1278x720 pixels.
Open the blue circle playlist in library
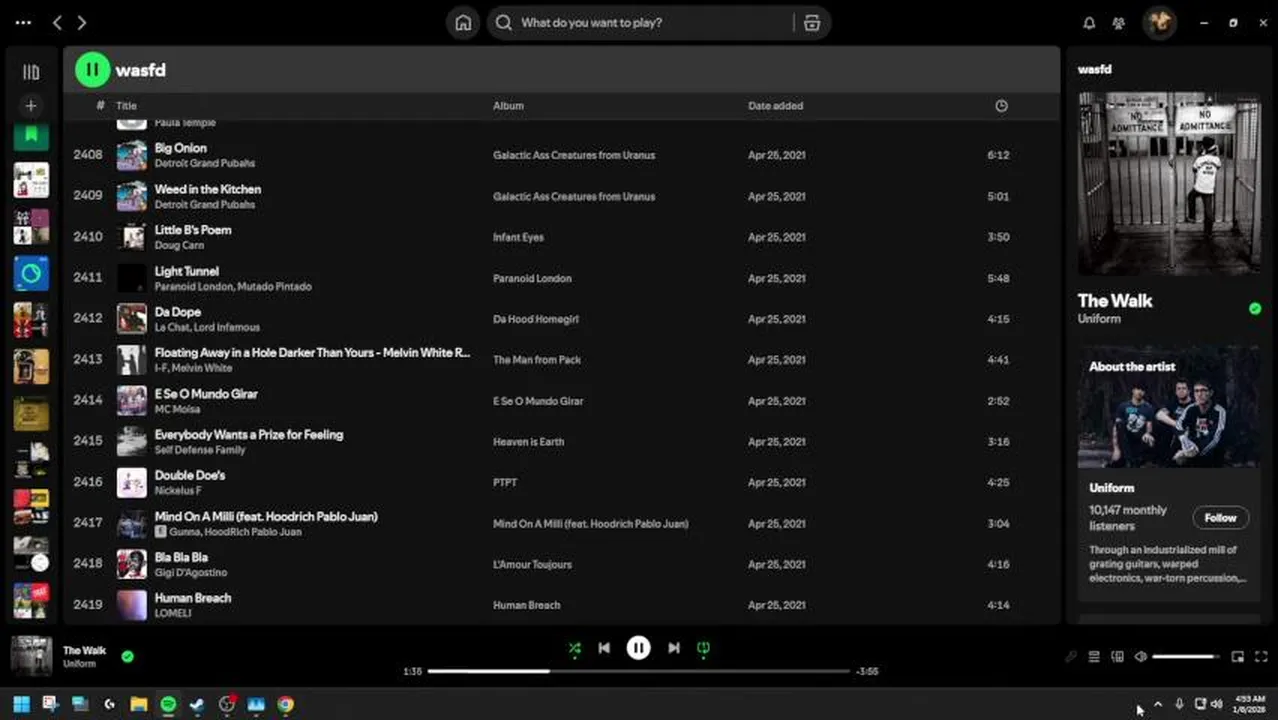pyautogui.click(x=31, y=273)
